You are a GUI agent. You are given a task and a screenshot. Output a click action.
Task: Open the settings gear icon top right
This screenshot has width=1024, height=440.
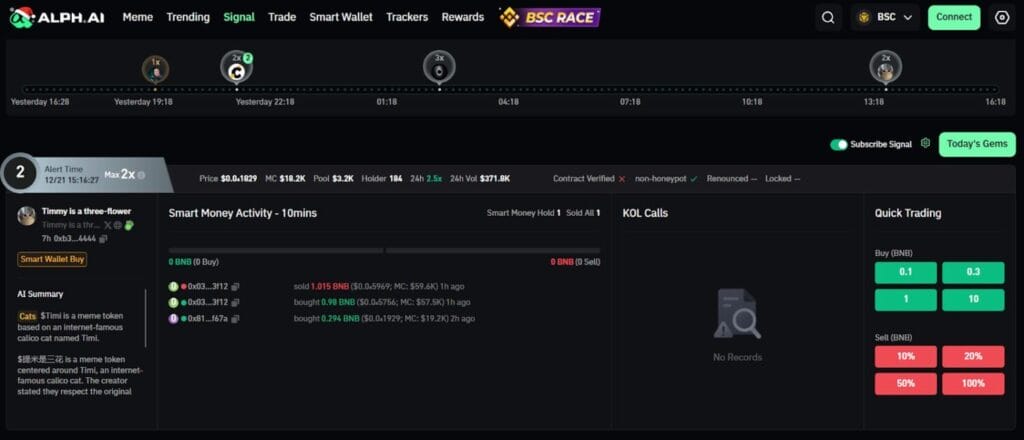pyautogui.click(x=1002, y=18)
